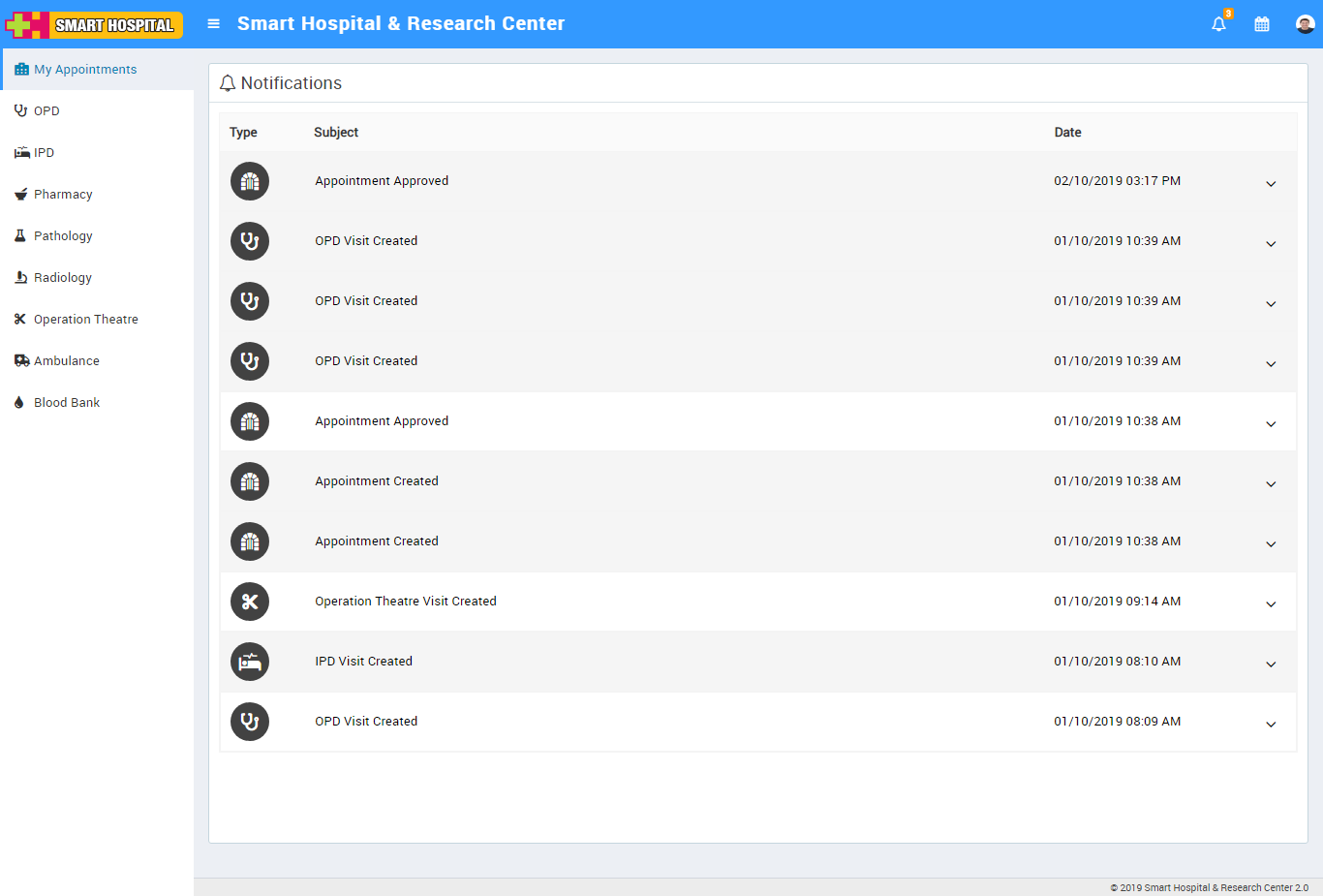Expand the 08:09 AM OPD Visit notification
Image resolution: width=1323 pixels, height=896 pixels.
tap(1271, 725)
